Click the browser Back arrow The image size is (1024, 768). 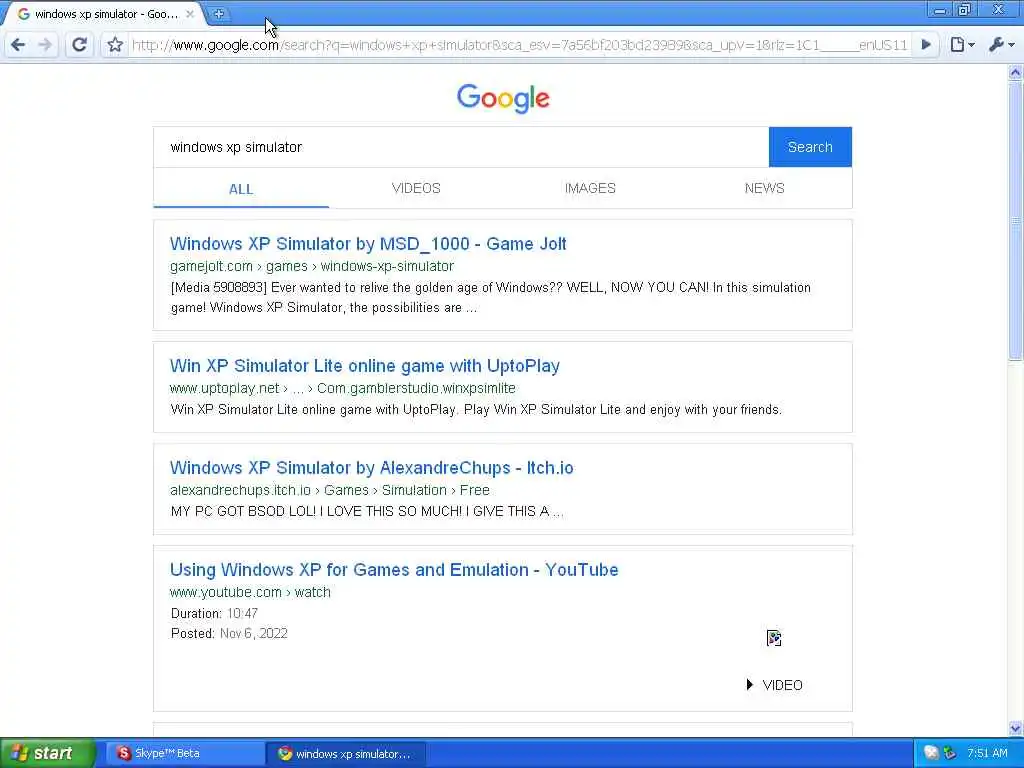(18, 45)
